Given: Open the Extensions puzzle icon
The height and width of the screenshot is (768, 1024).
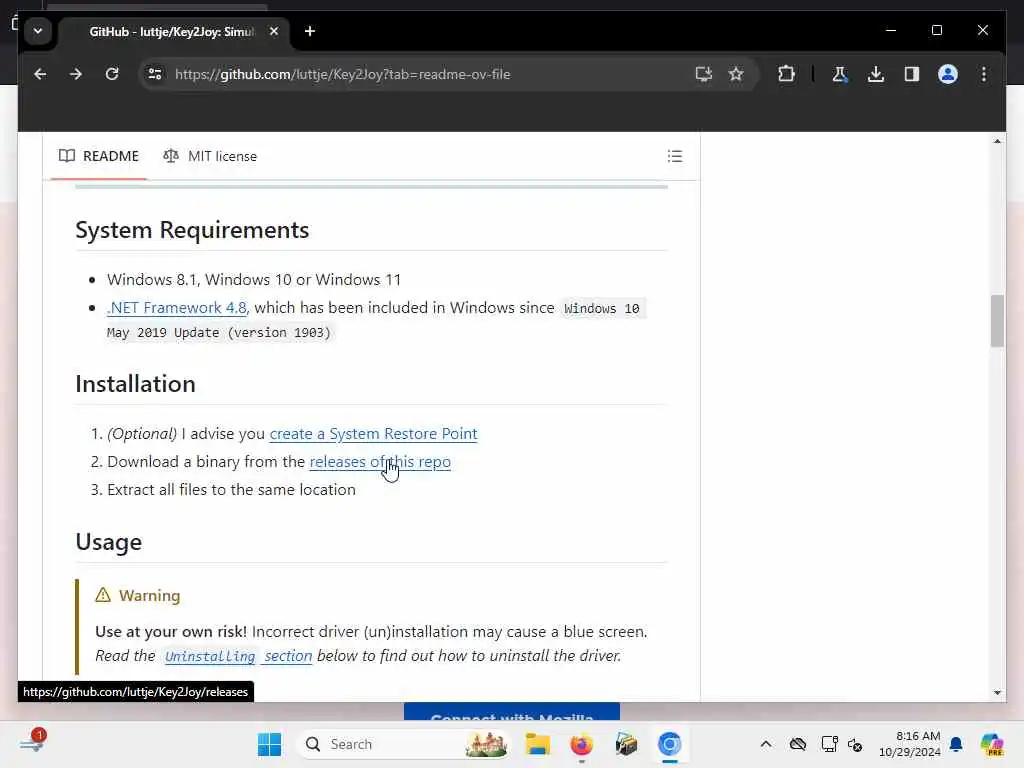Looking at the screenshot, I should 786,74.
